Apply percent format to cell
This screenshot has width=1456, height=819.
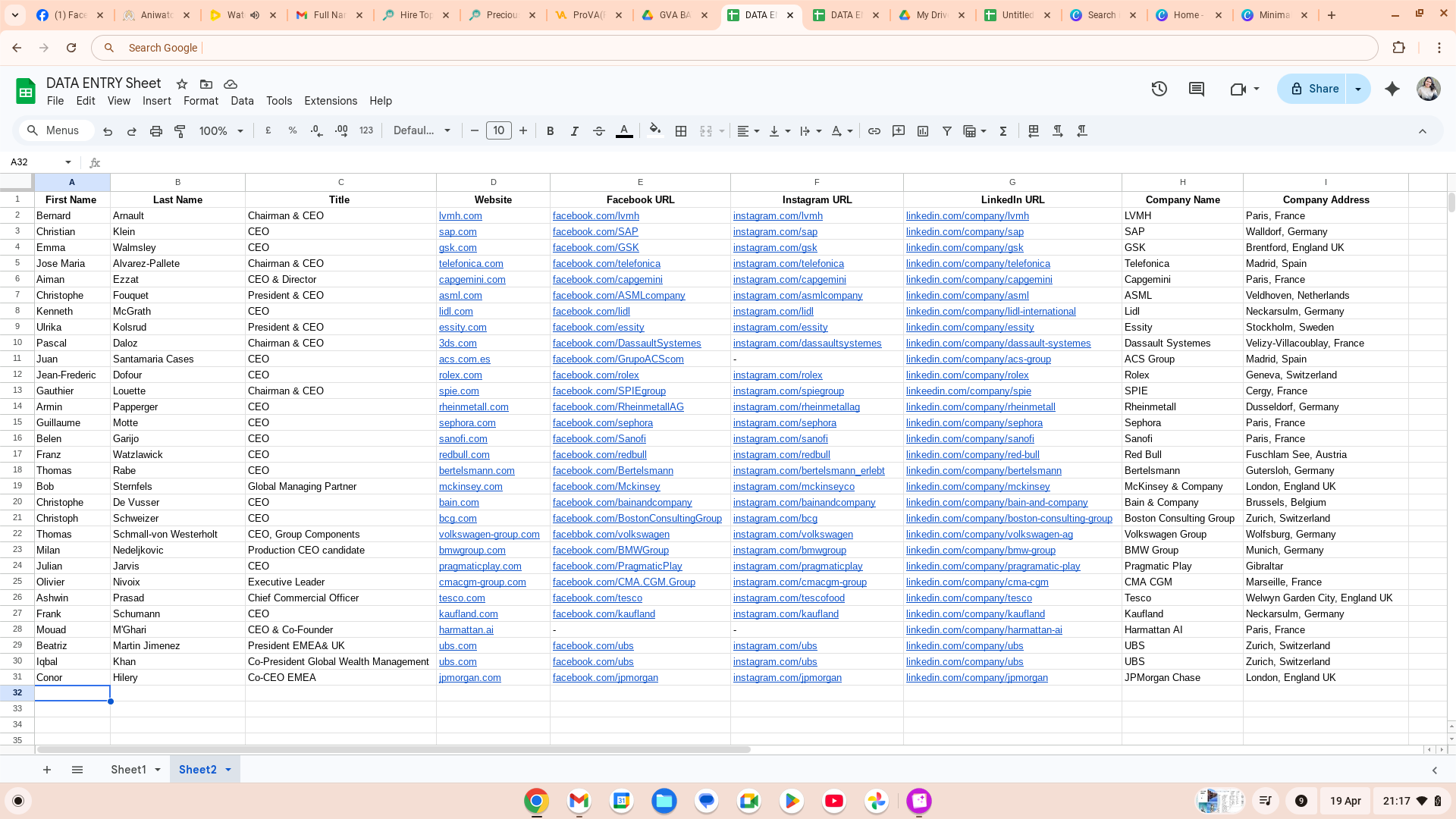[293, 130]
